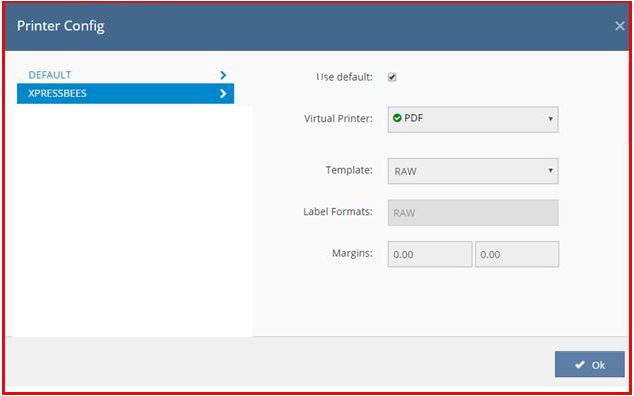Click the Use default label text
This screenshot has width=634, height=396.
point(344,77)
